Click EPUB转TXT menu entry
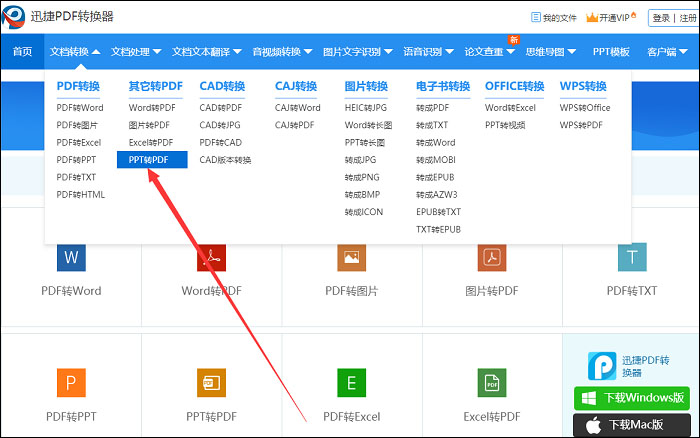 [438, 212]
